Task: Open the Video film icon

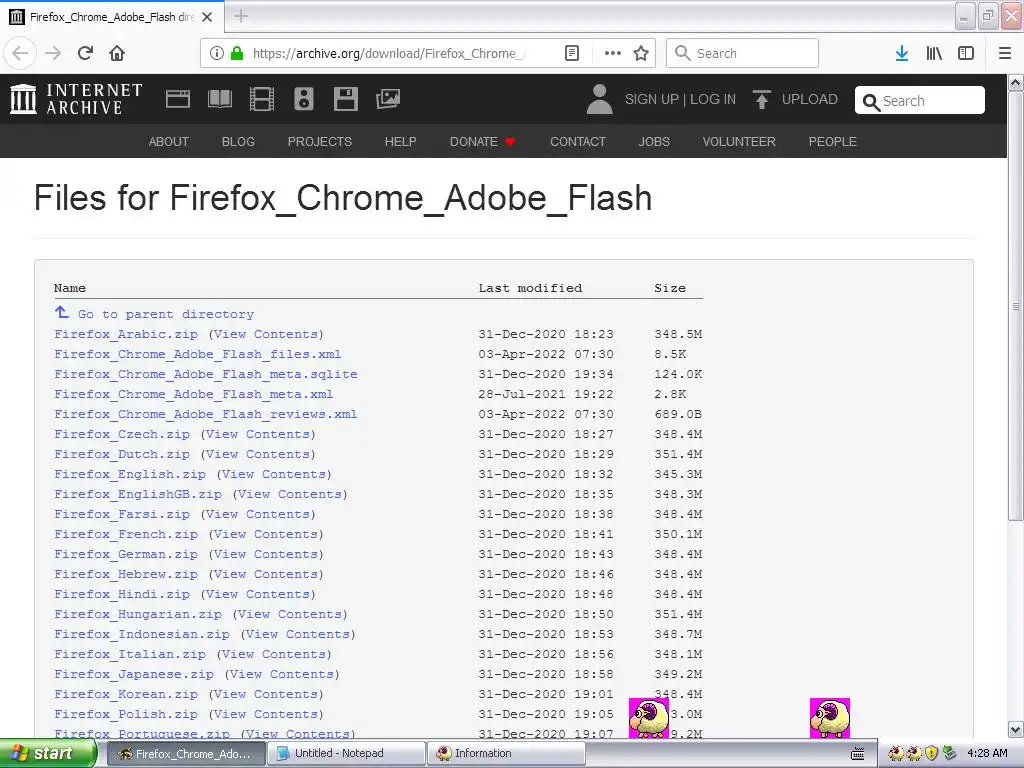Action: point(261,99)
